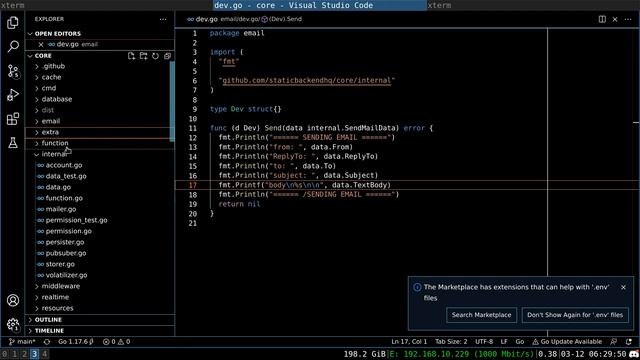Viewport: 640px width, 360px height.
Task: Click the explorer sidebar scrollbar
Action: pyautogui.click(x=172, y=101)
